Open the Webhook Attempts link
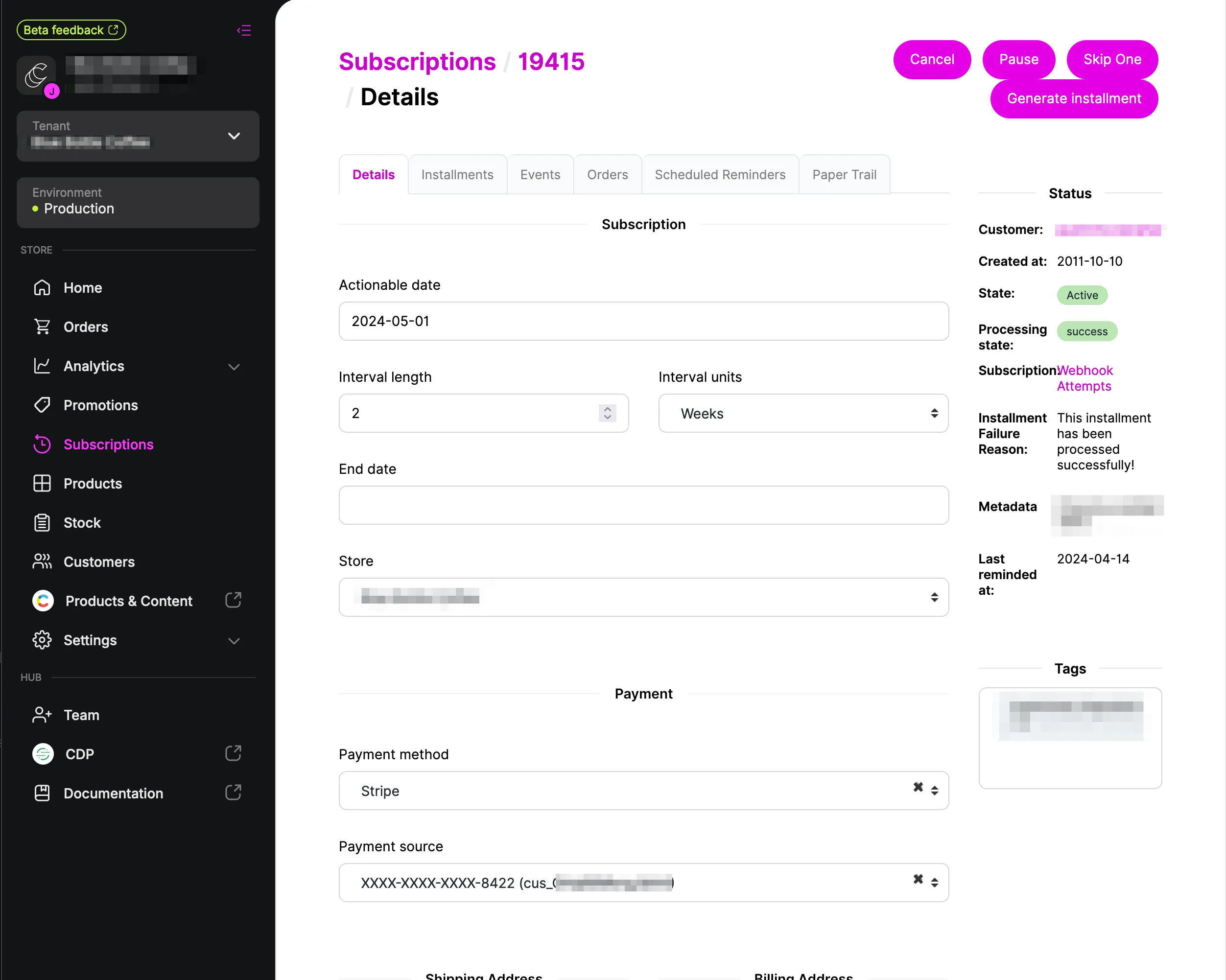This screenshot has height=980, width=1226. click(x=1085, y=378)
